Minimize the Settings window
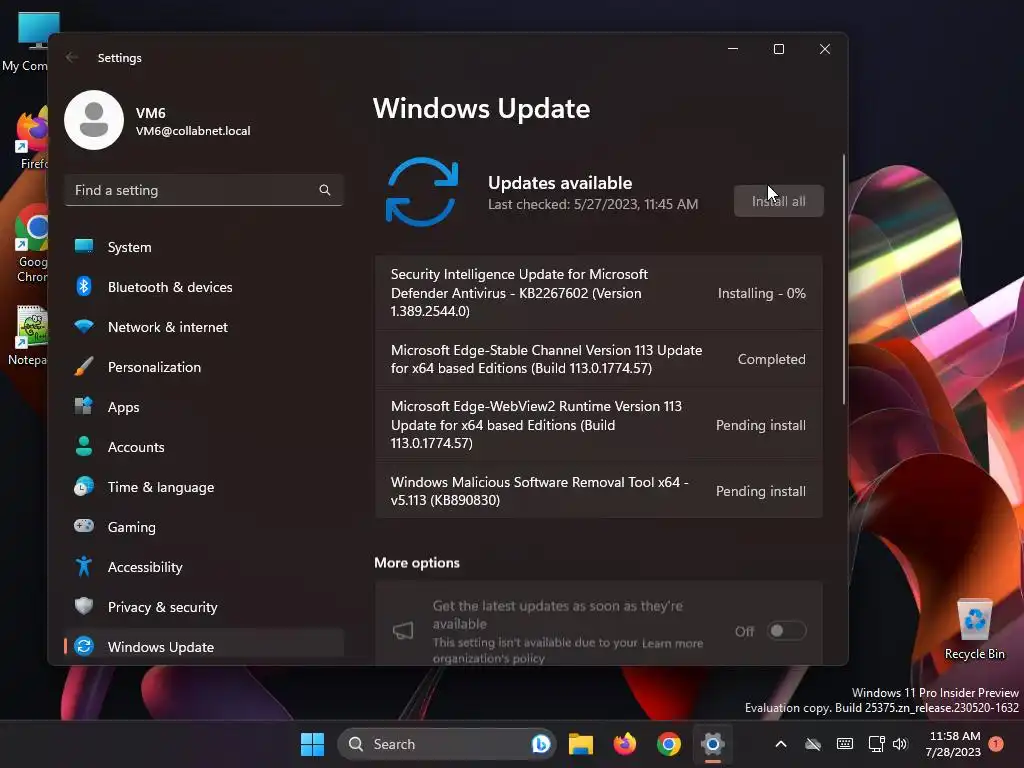 [733, 49]
